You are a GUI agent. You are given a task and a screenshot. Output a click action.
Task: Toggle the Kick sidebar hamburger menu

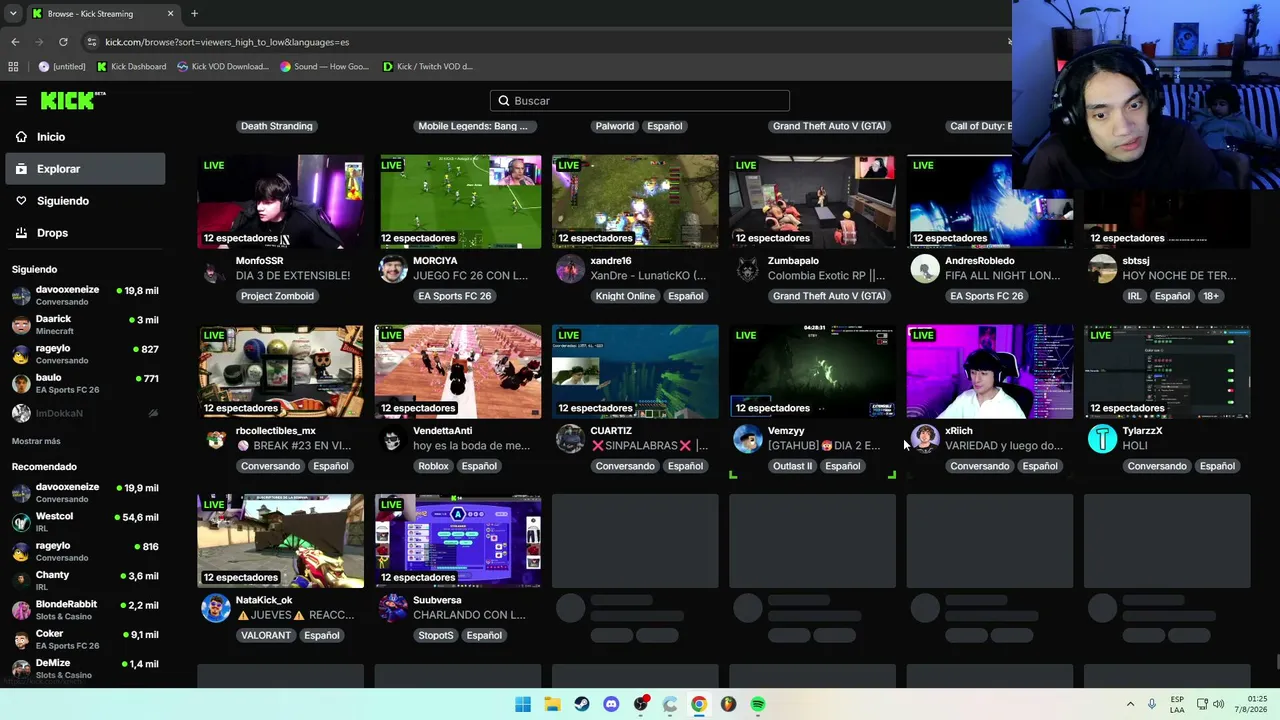pos(21,101)
